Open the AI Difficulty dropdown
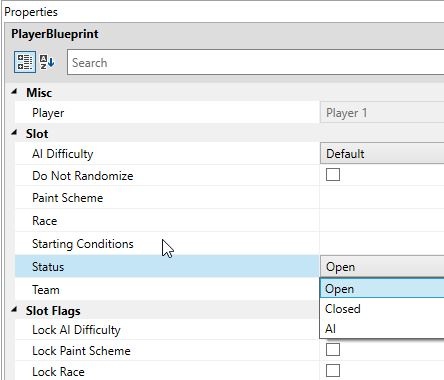 pyautogui.click(x=382, y=153)
